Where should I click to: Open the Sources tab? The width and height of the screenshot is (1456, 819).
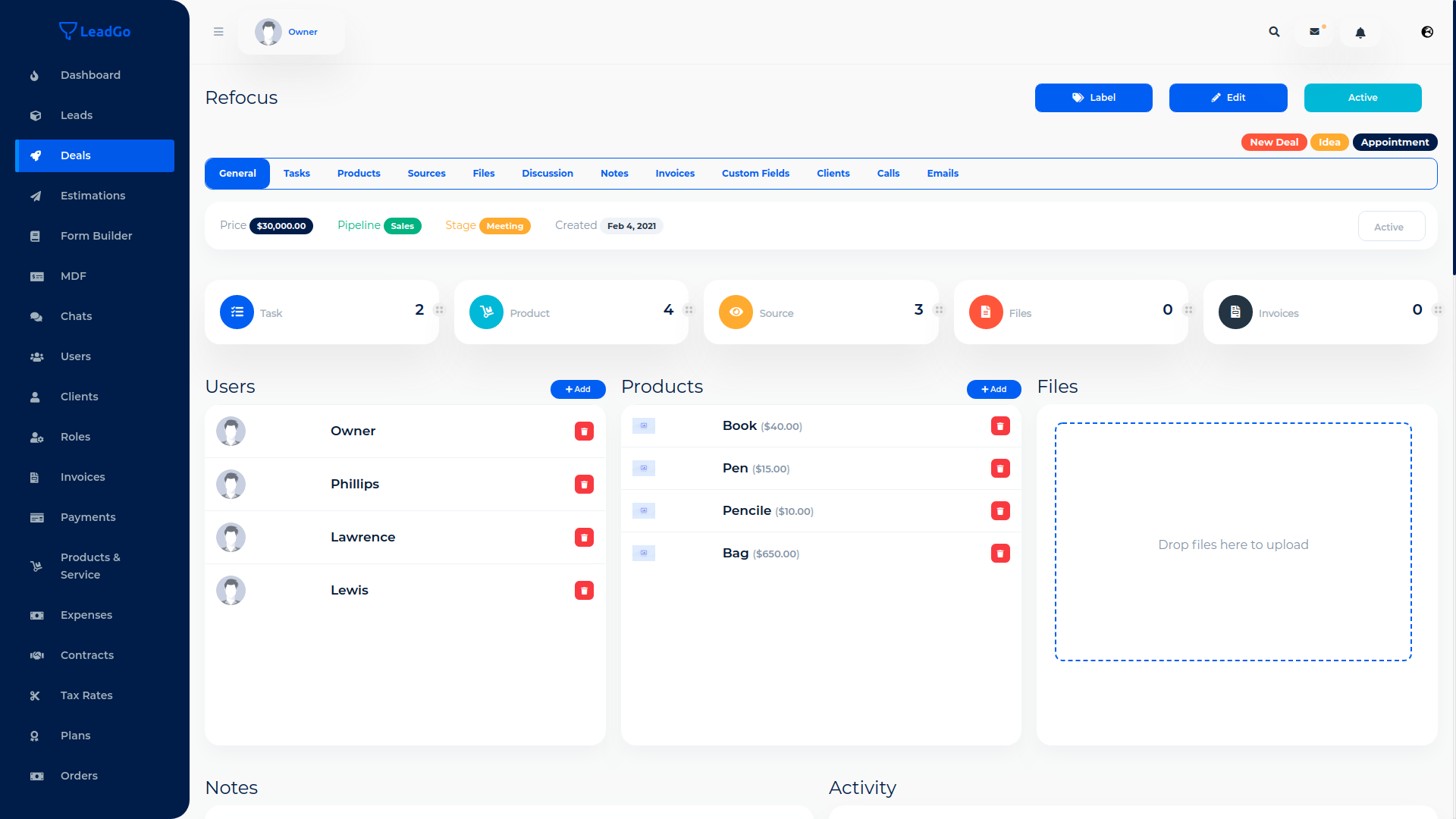click(427, 174)
